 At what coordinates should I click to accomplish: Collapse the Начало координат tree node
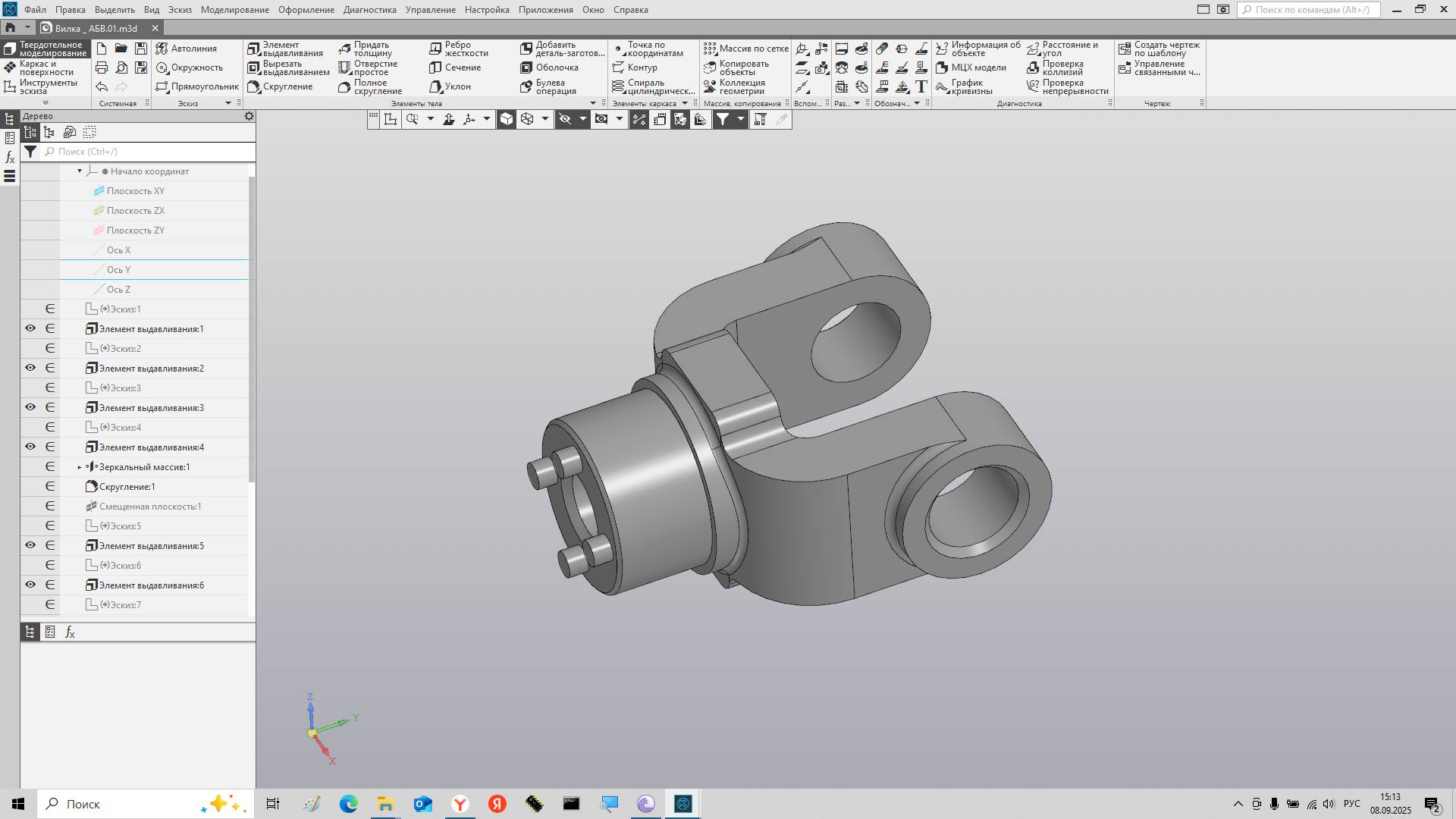(x=80, y=171)
